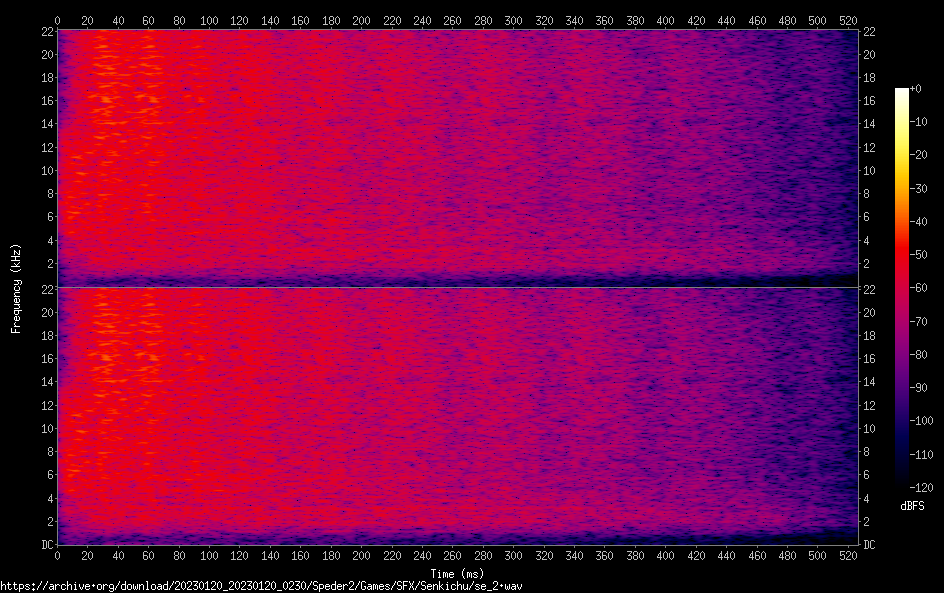Select the 520 tick on the bottom time axis
The image size is (944, 593).
tap(849, 557)
